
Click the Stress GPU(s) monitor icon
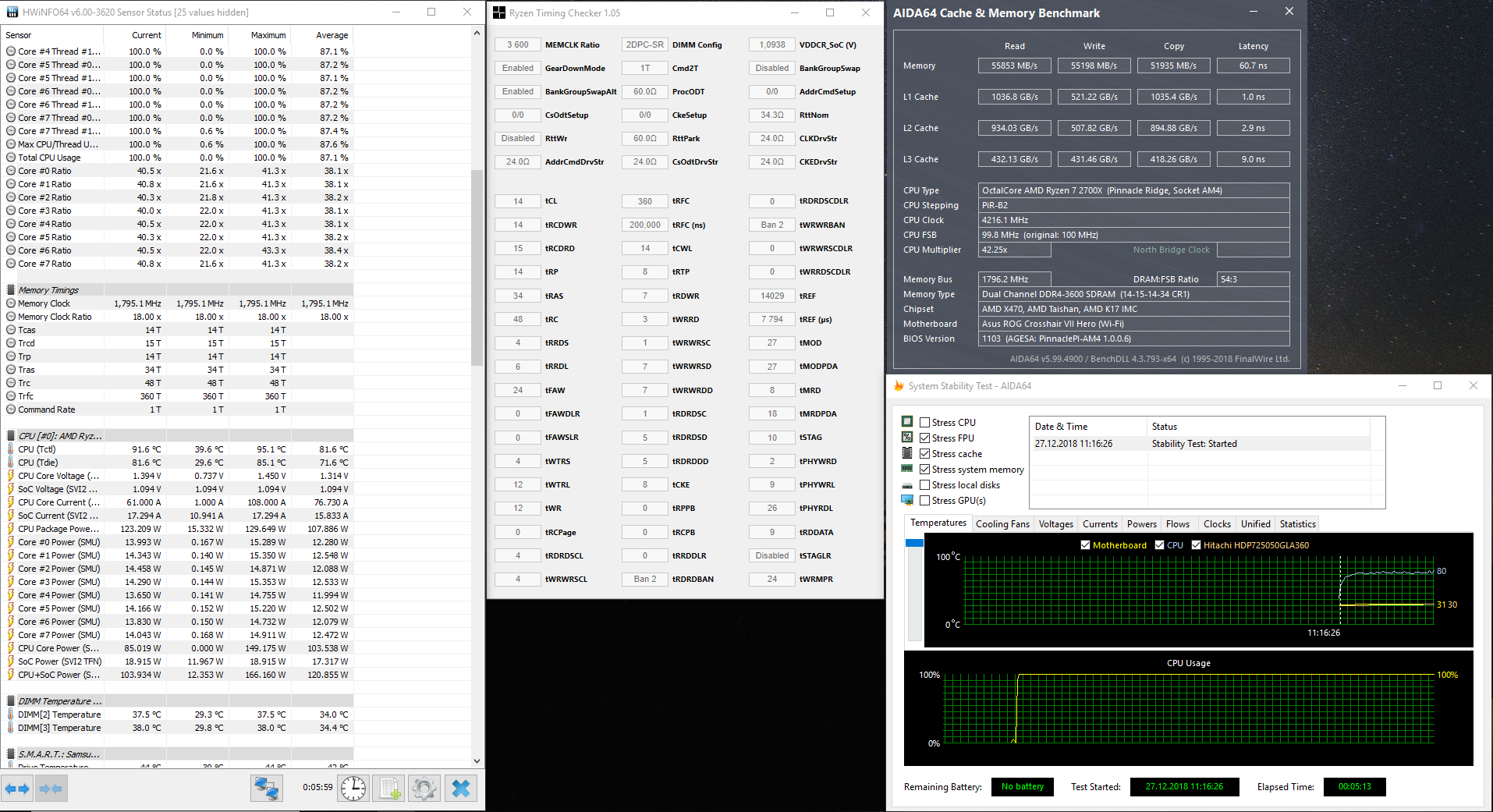coord(907,500)
